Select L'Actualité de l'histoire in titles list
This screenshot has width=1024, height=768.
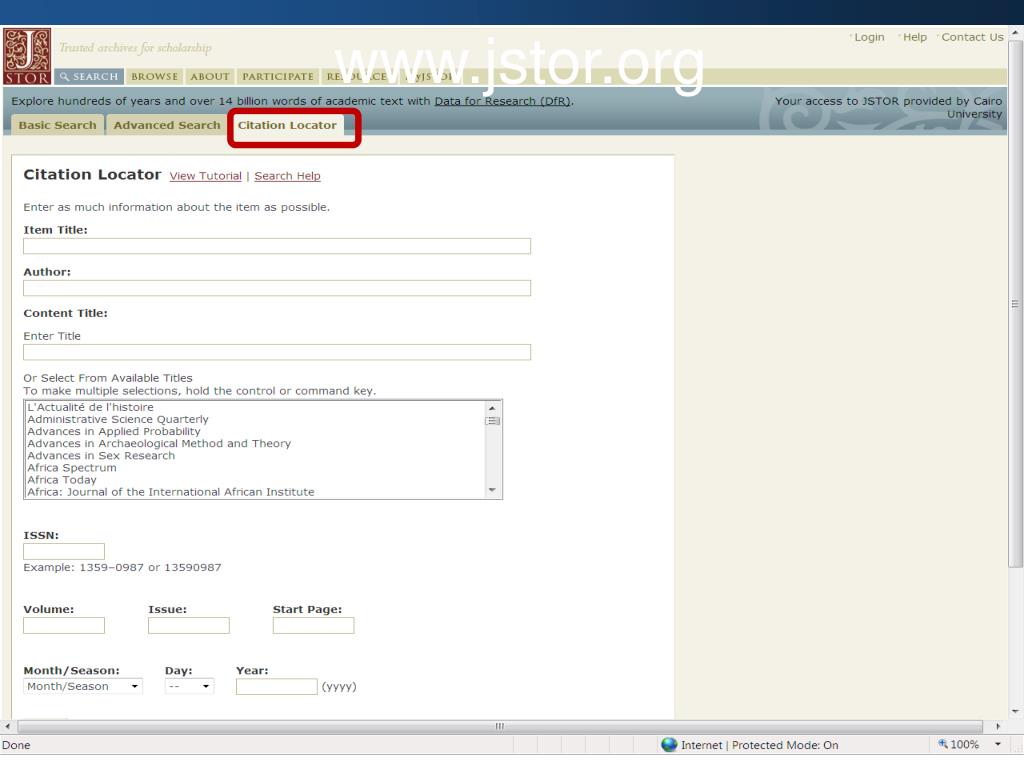(x=90, y=407)
